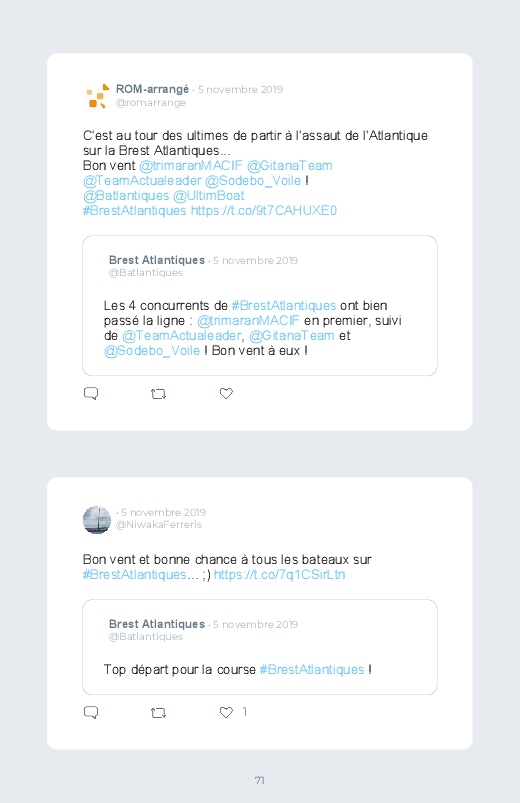Screen dimensions: 520x803
Task: Open the @Sodebo_Voile mention in the top tweet
Action: [253, 181]
